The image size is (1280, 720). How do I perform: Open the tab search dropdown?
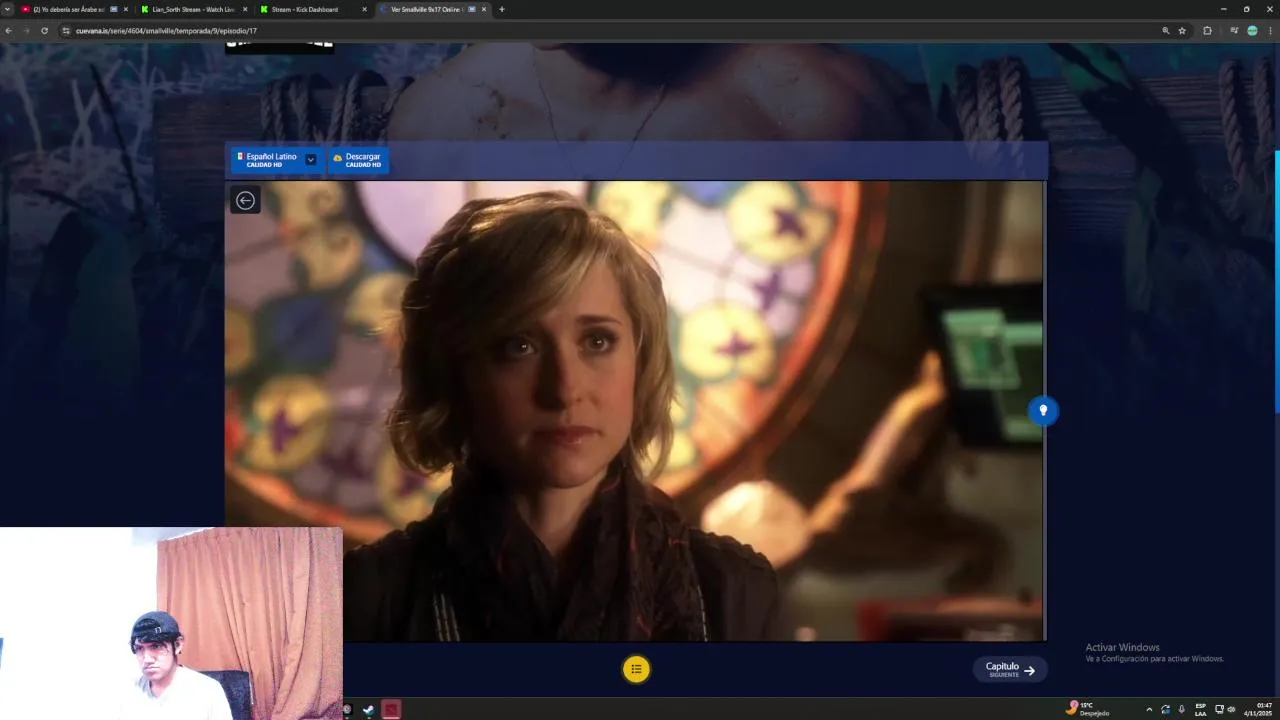tap(8, 9)
